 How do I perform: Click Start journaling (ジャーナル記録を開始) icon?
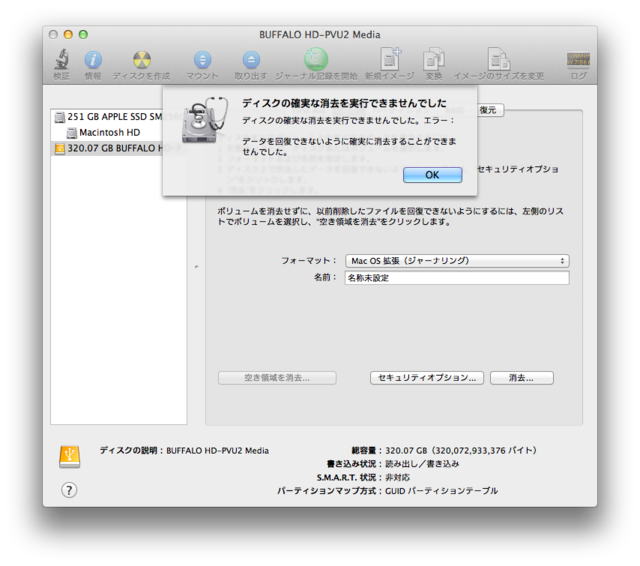pos(316,59)
